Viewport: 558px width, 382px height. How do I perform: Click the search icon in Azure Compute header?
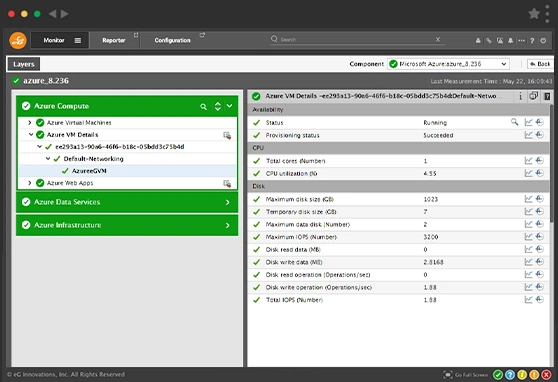[203, 106]
